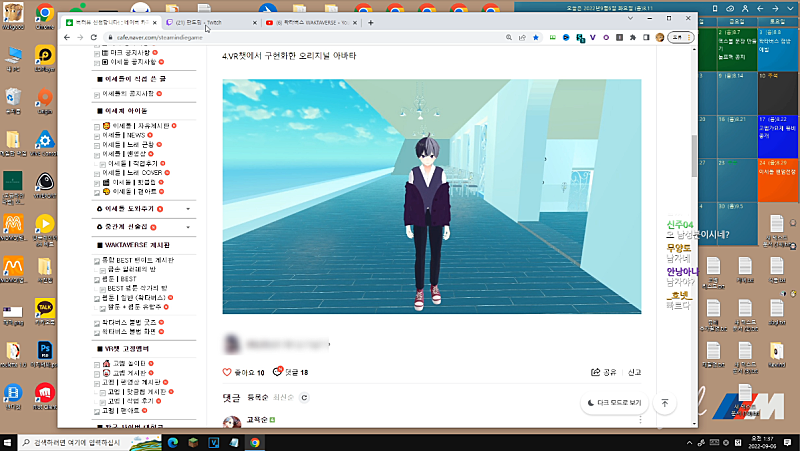Click the green extension icon after the star
800x451 pixels.
553,37
